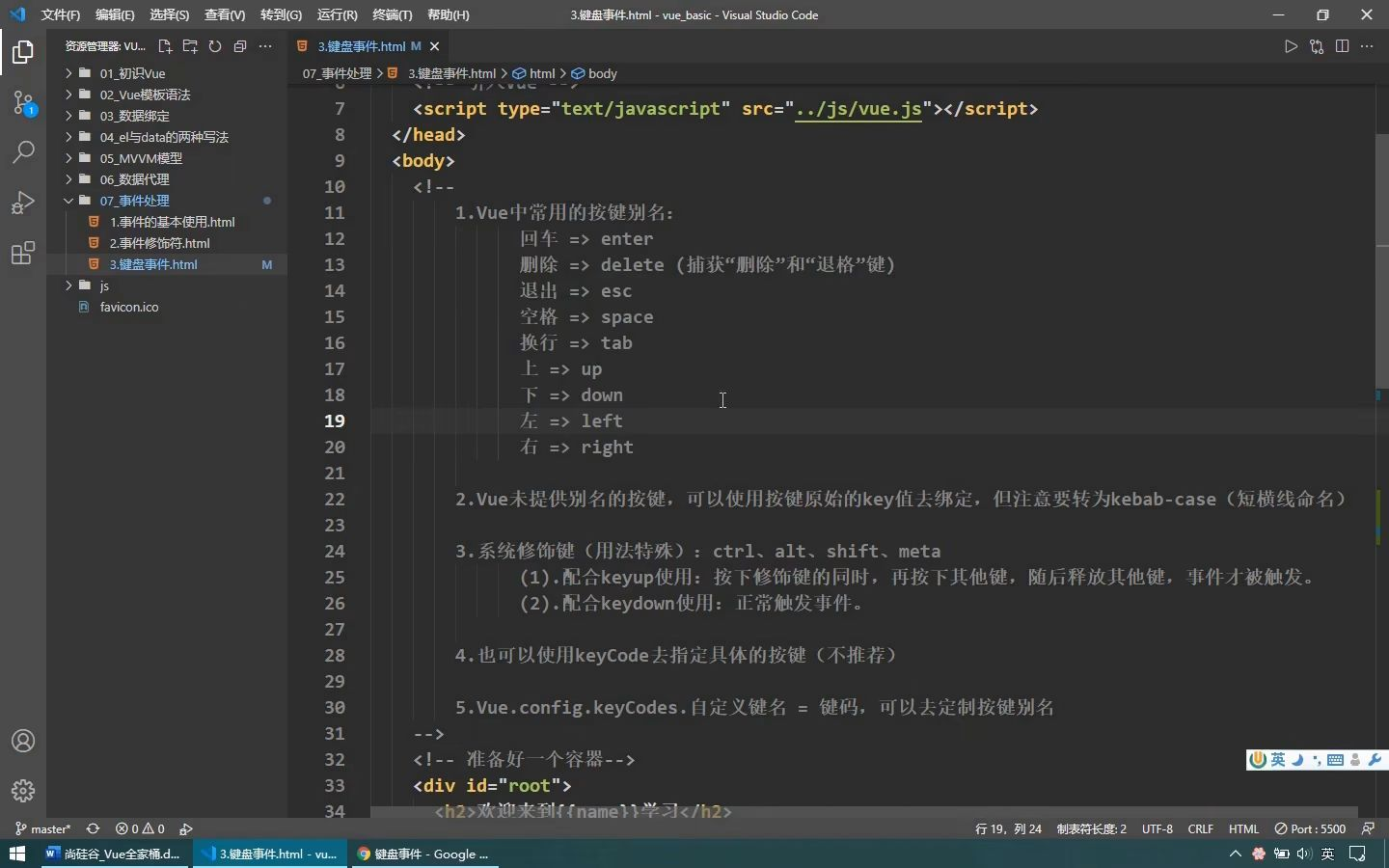Change UTF-8 file encoding
Viewport: 1389px width, 868px height.
1157,828
